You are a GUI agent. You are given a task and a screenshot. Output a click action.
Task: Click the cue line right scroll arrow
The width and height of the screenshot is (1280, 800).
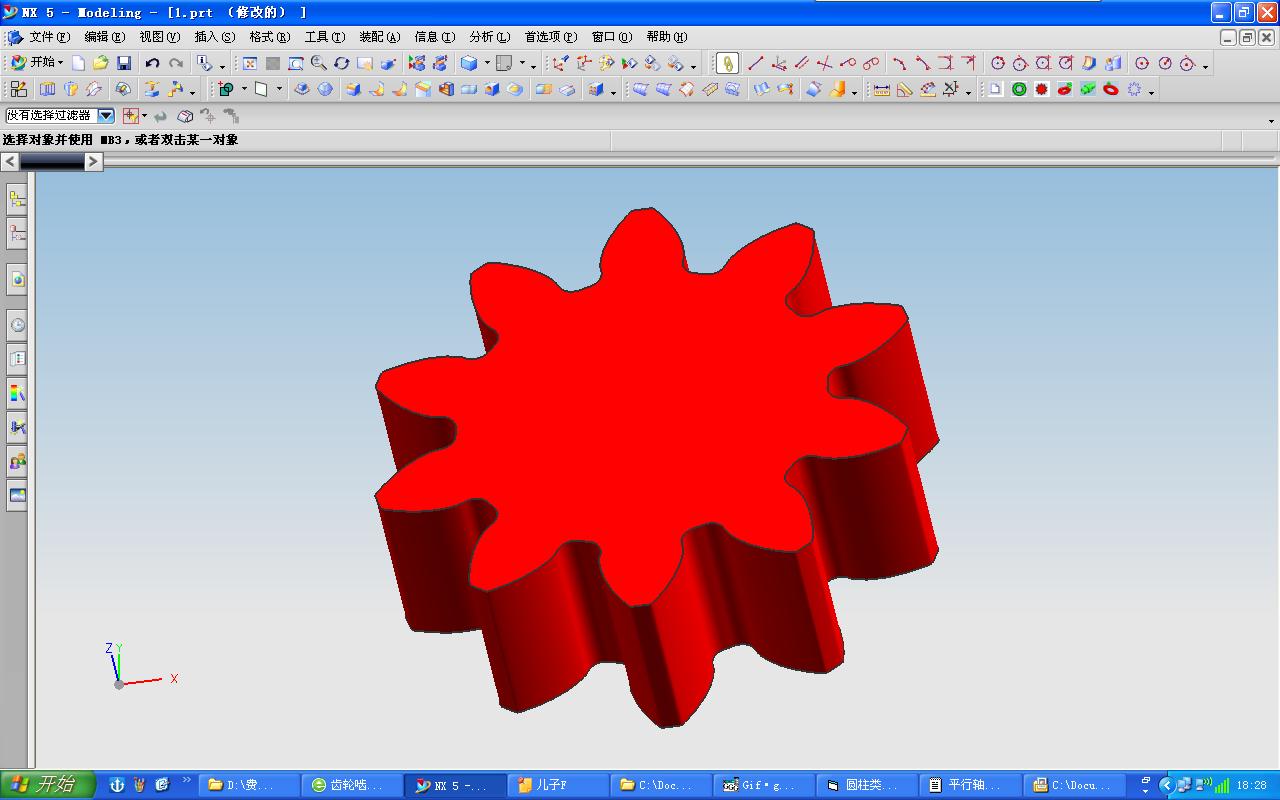click(x=93, y=161)
